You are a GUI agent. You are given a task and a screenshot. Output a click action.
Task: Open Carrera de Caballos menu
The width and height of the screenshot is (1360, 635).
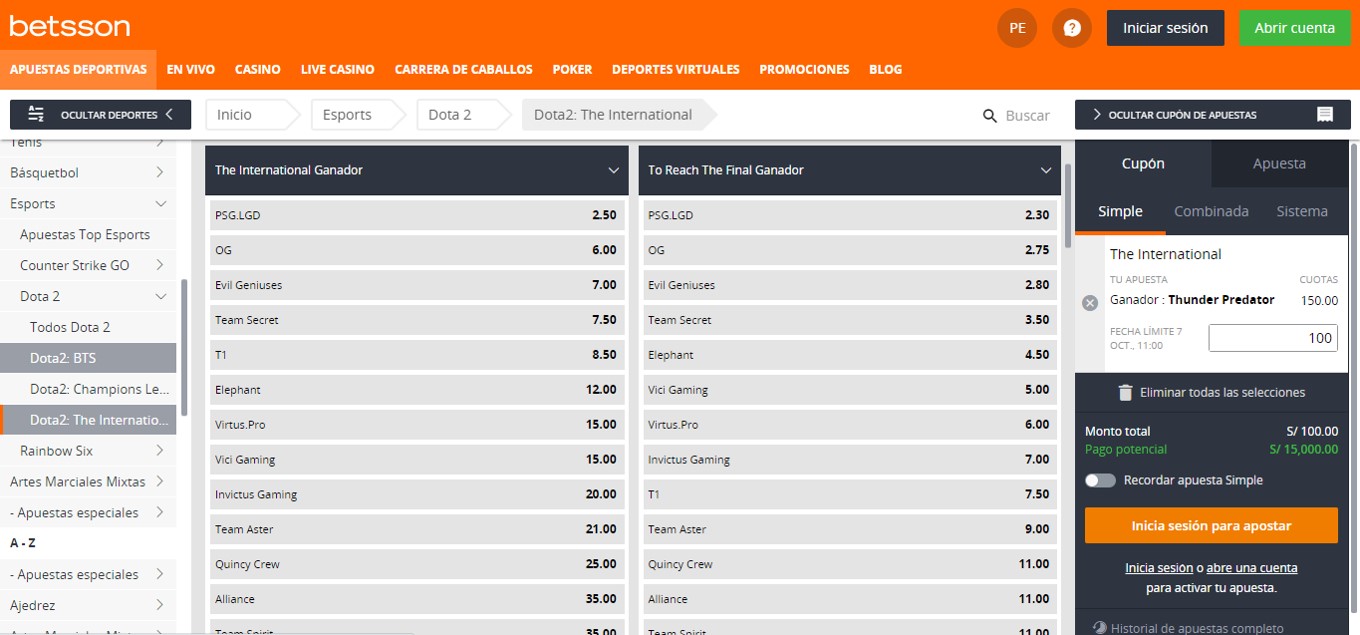coord(463,70)
